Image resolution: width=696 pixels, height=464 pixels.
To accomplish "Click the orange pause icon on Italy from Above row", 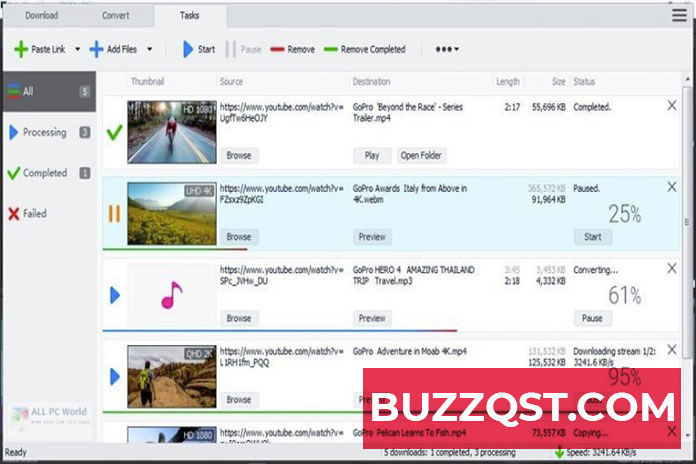I will tap(115, 214).
